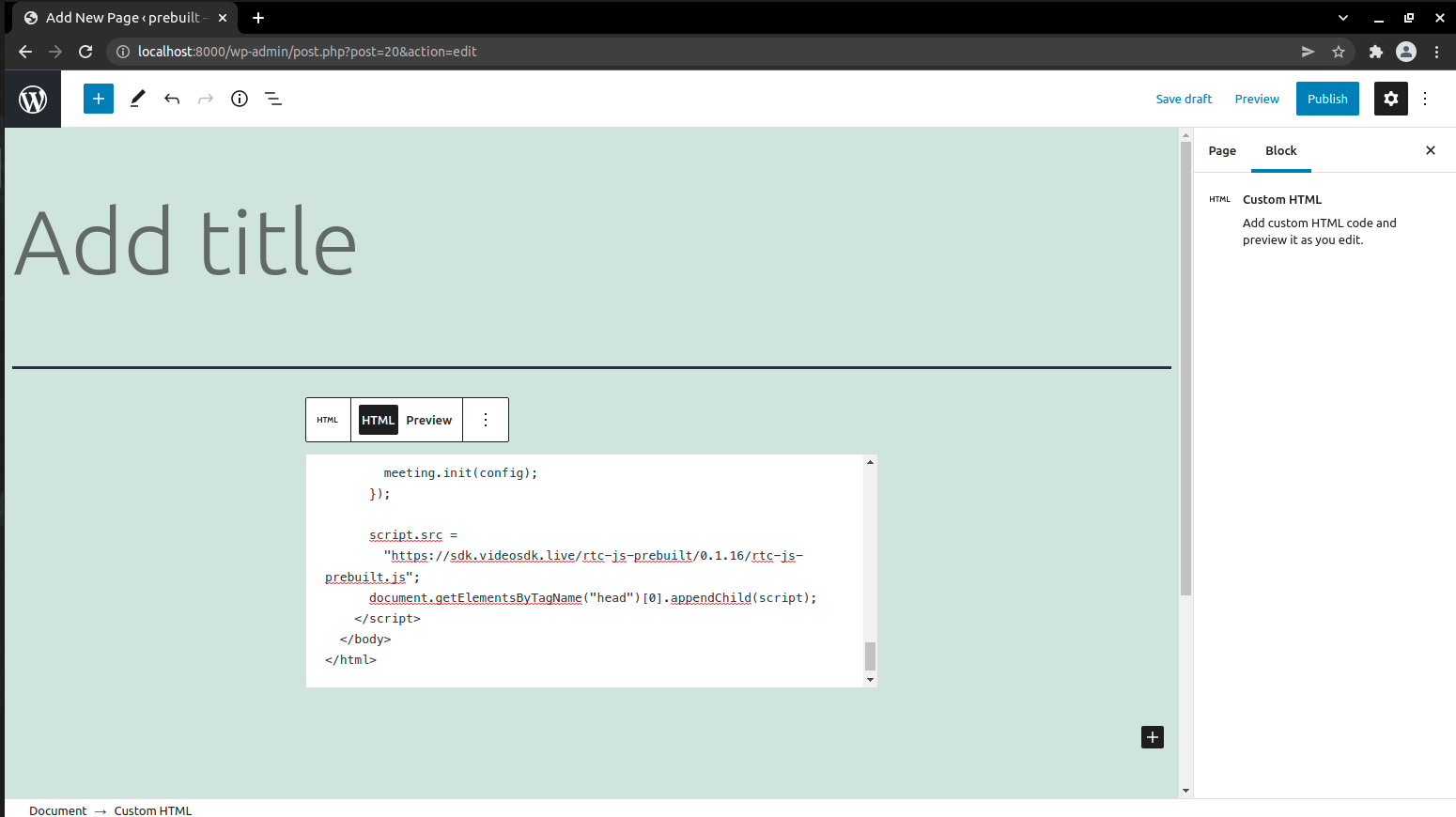Screen dimensions: 1456x817
Task: Click the code editor scrollbar thumb
Action: (870, 656)
